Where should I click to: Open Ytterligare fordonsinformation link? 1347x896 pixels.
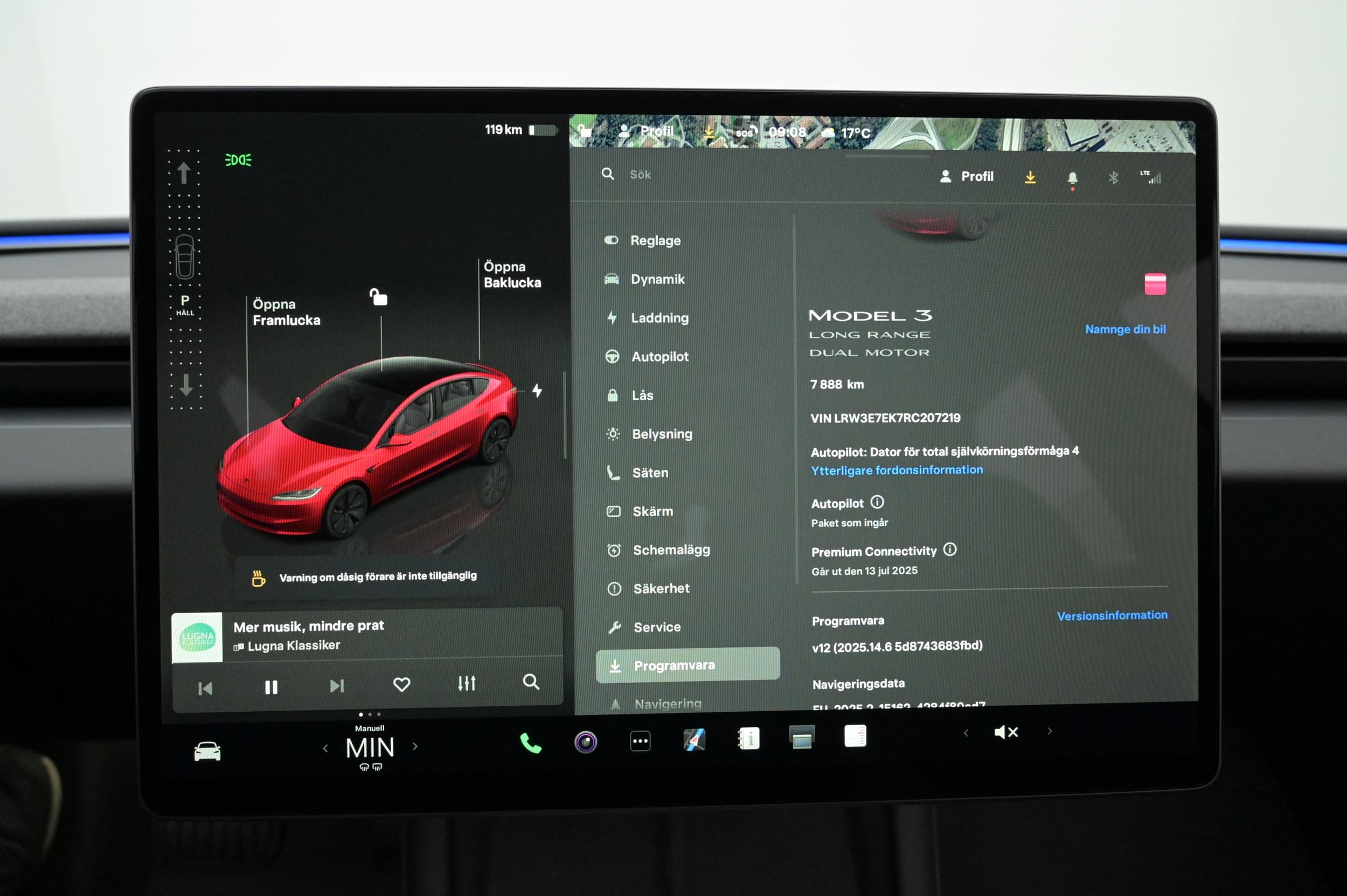tap(897, 470)
